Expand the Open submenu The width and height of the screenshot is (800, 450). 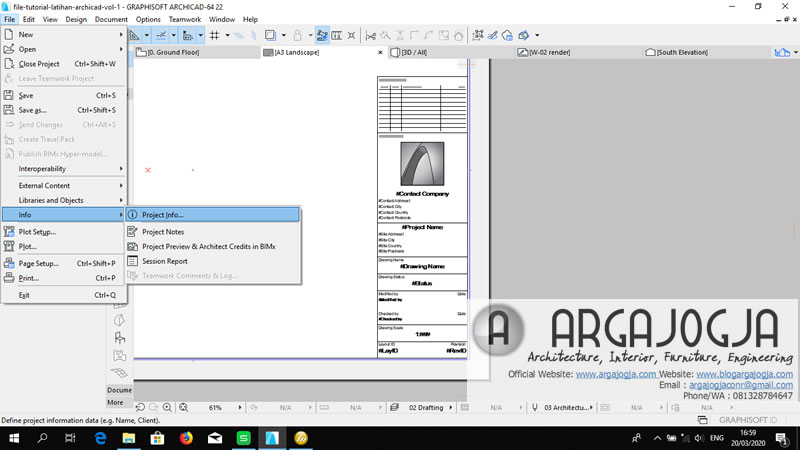click(x=64, y=49)
